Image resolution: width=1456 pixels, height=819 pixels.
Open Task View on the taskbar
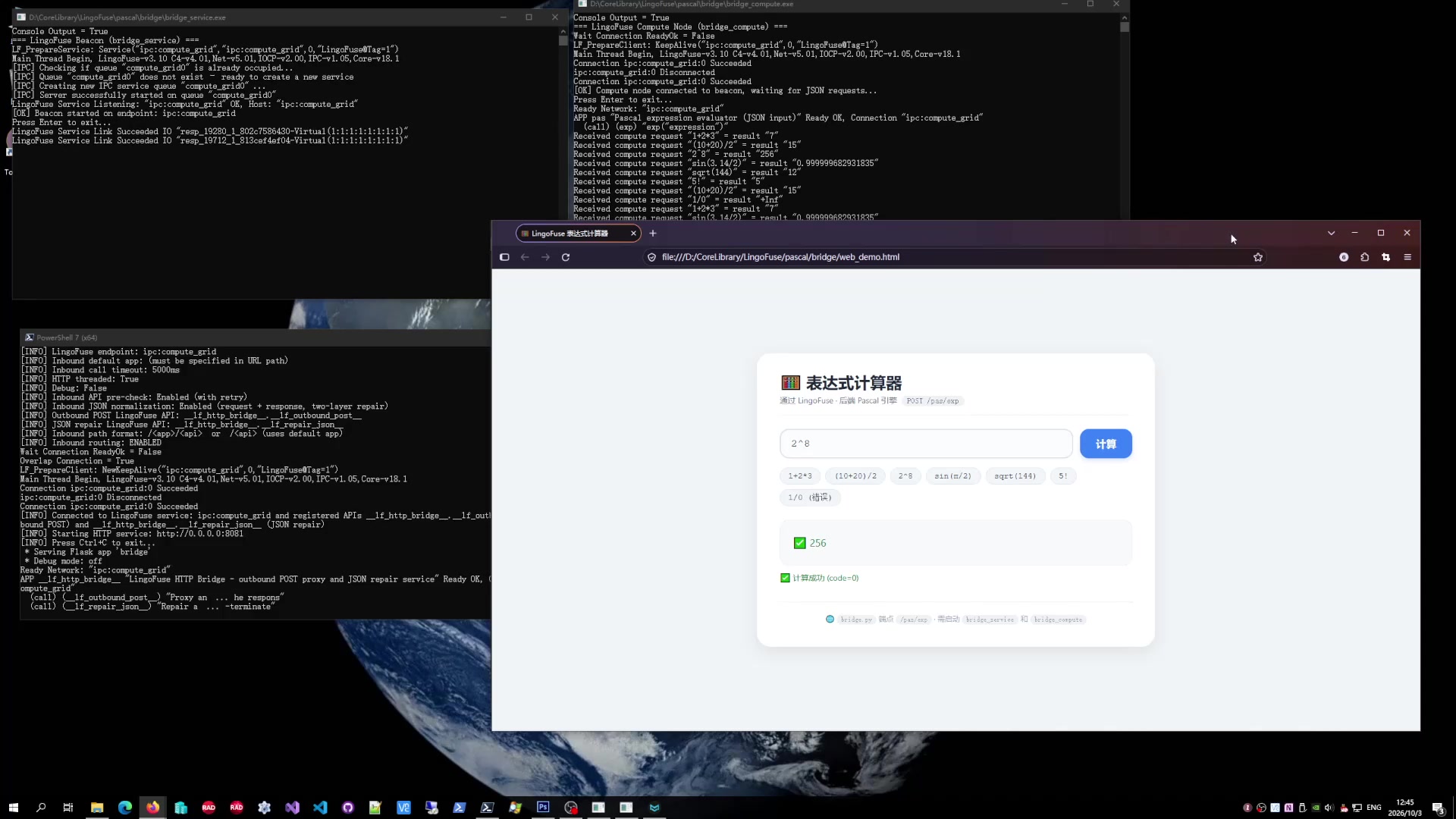(x=68, y=808)
